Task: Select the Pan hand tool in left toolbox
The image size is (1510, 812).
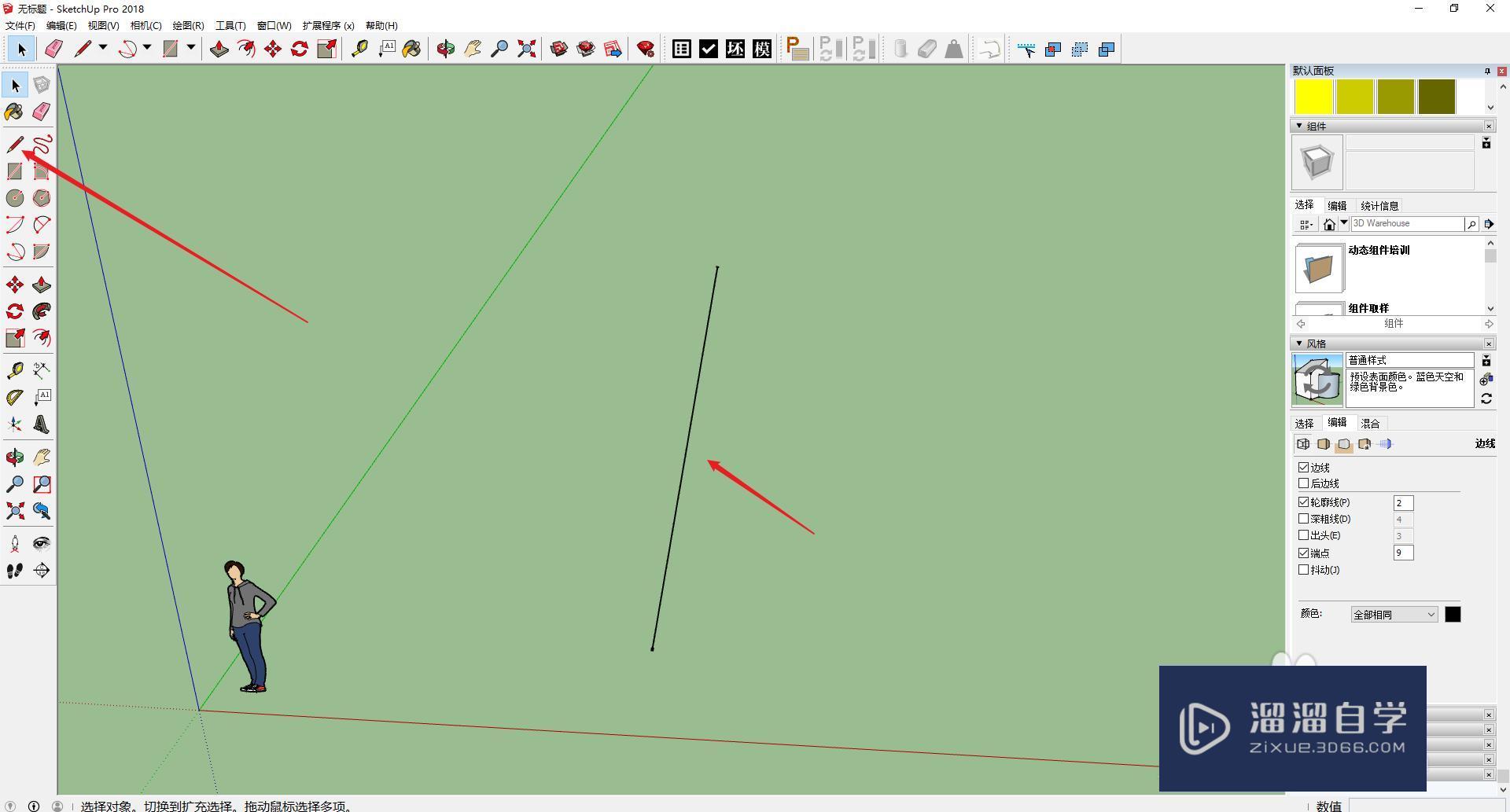Action: click(42, 457)
